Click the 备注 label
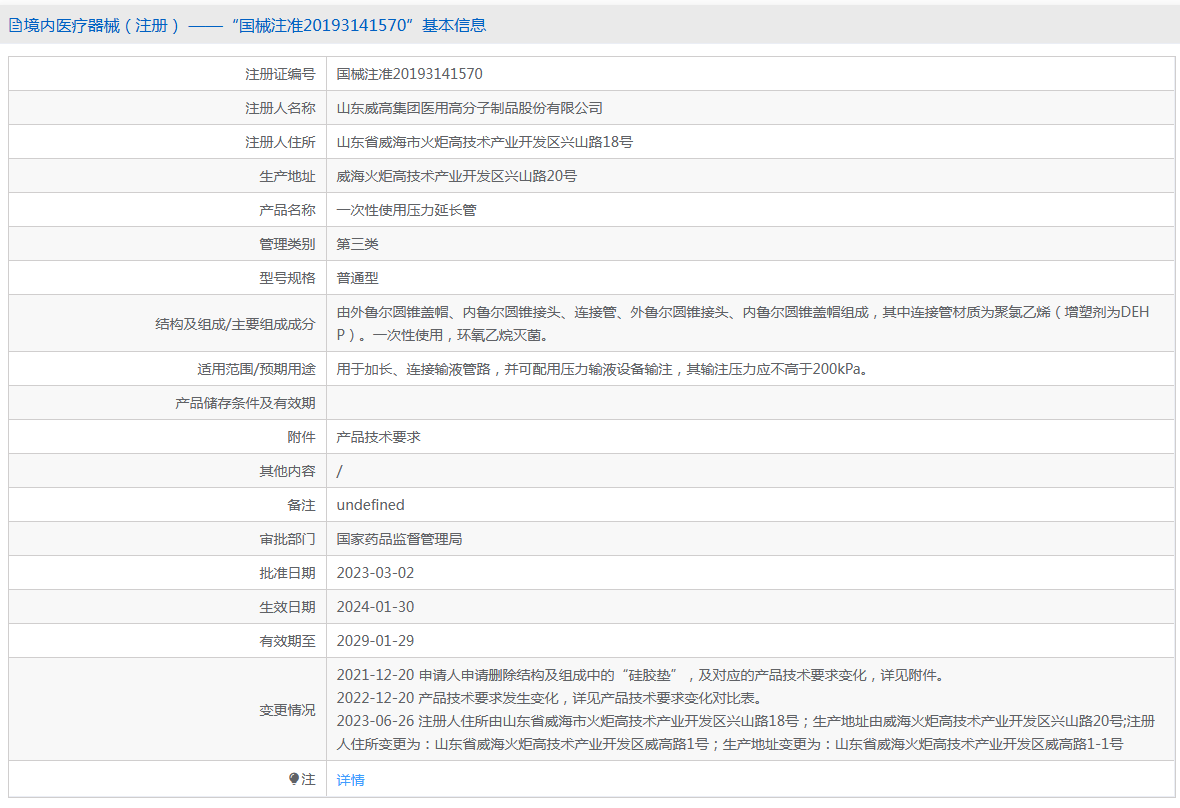This screenshot has height=808, width=1180. point(301,505)
